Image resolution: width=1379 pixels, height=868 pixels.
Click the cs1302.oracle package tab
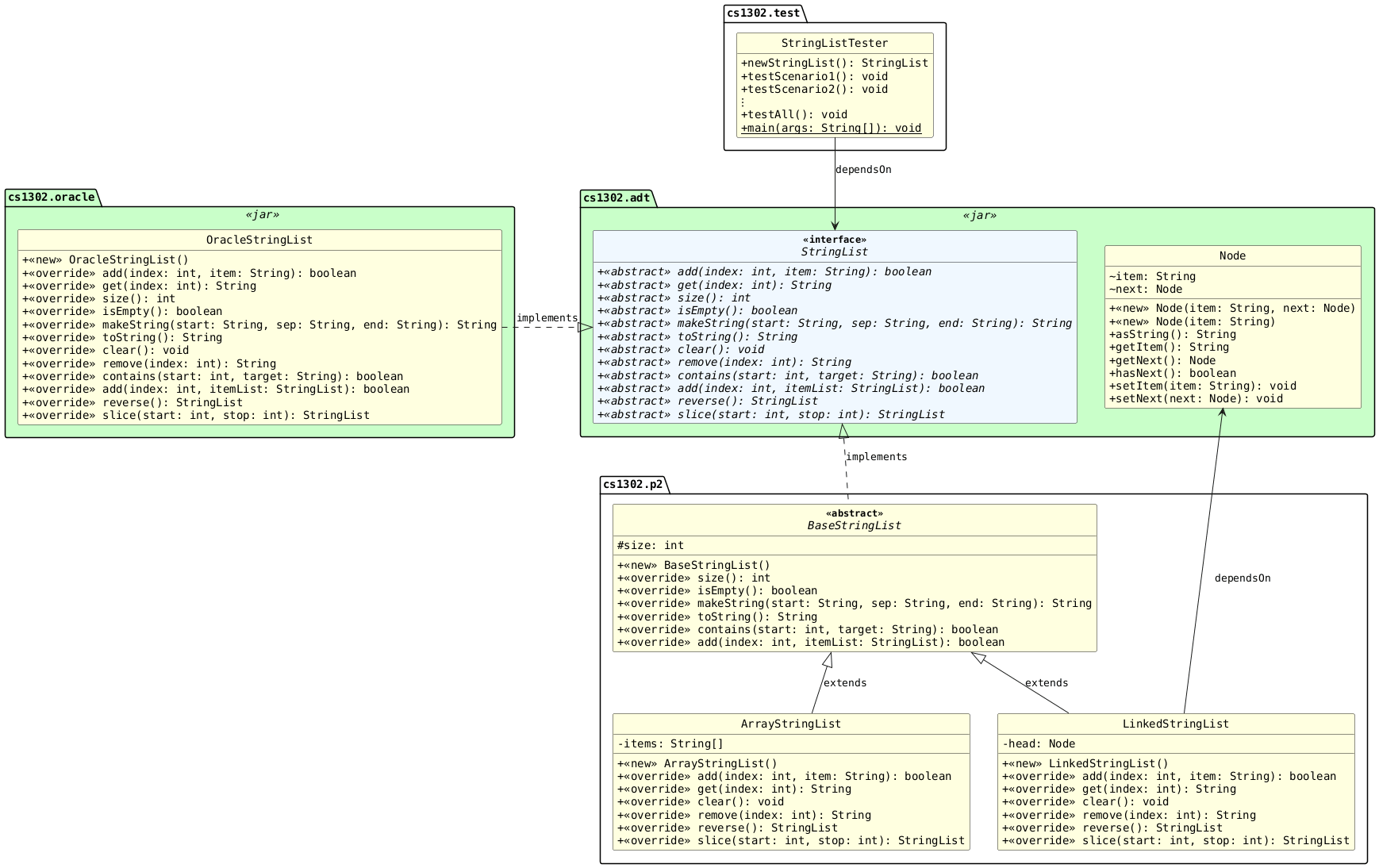pos(52,197)
